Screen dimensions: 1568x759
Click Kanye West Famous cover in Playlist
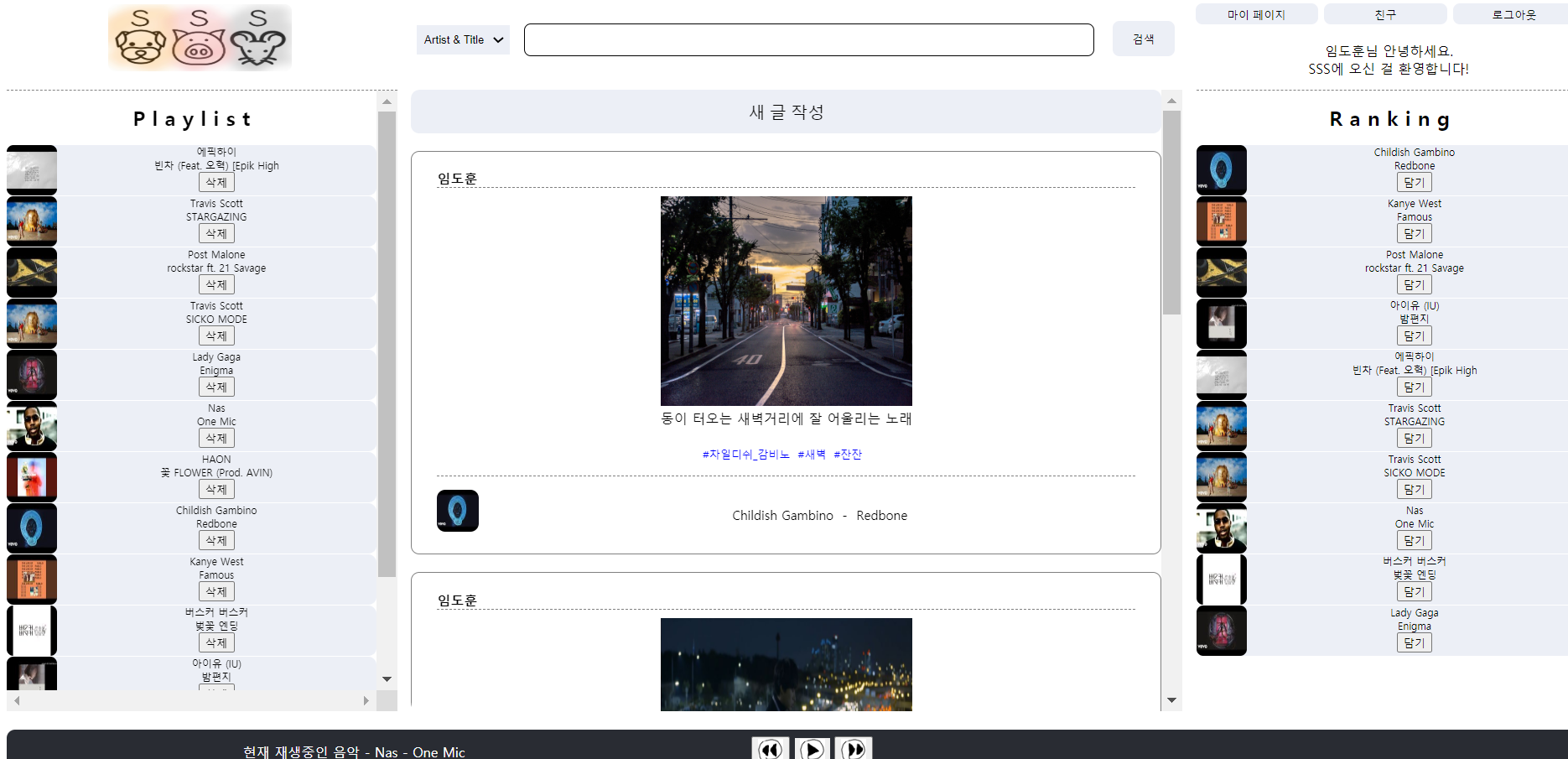[x=32, y=580]
